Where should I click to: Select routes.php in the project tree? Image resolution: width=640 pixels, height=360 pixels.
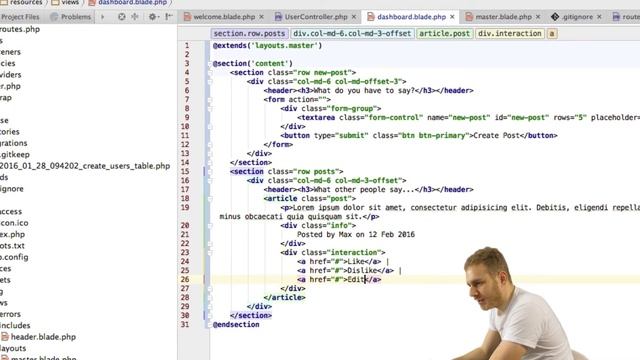point(20,29)
